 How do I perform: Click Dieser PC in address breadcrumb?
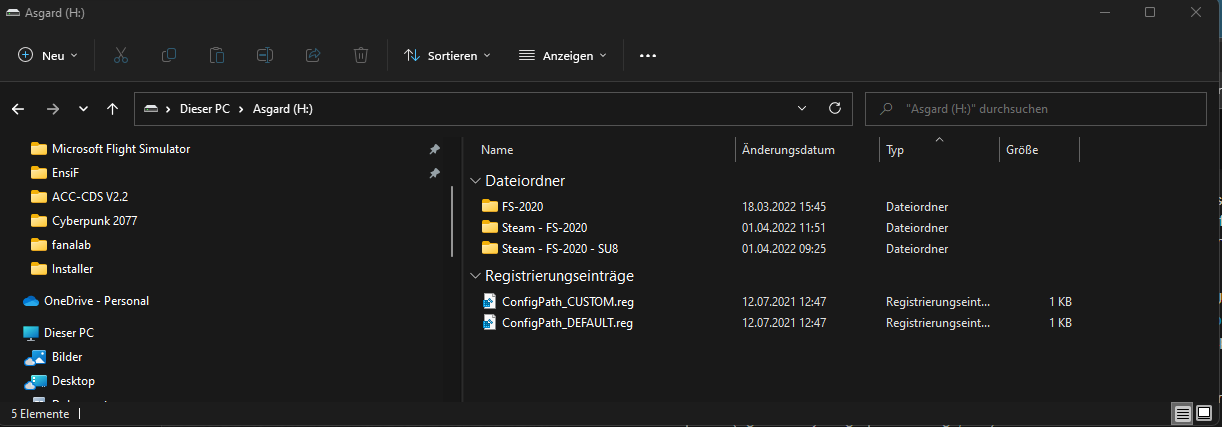(204, 108)
